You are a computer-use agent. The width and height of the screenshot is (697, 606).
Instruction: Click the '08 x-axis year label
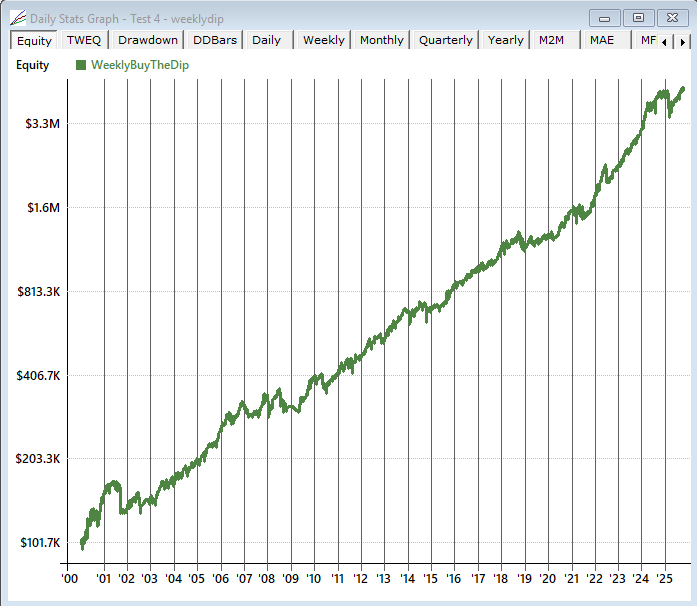(267, 579)
